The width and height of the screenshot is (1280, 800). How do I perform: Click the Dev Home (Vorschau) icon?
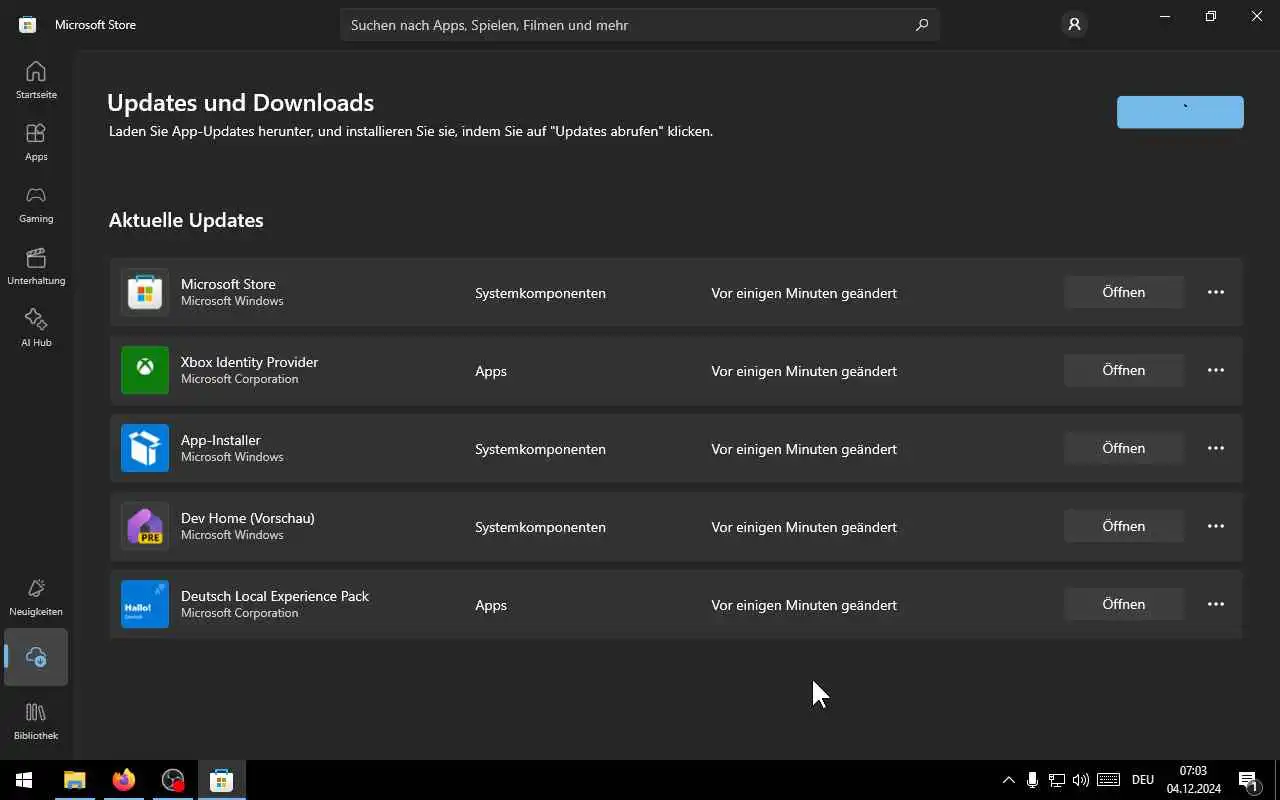click(145, 526)
